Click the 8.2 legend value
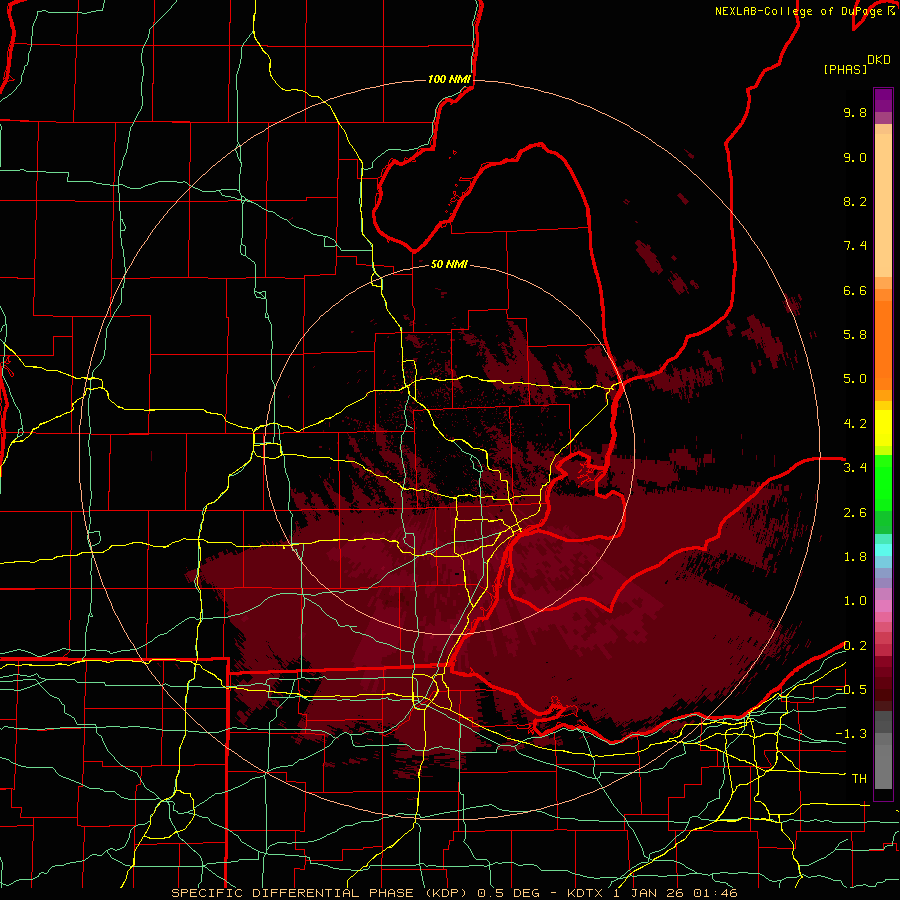The width and height of the screenshot is (900, 900). click(x=855, y=201)
